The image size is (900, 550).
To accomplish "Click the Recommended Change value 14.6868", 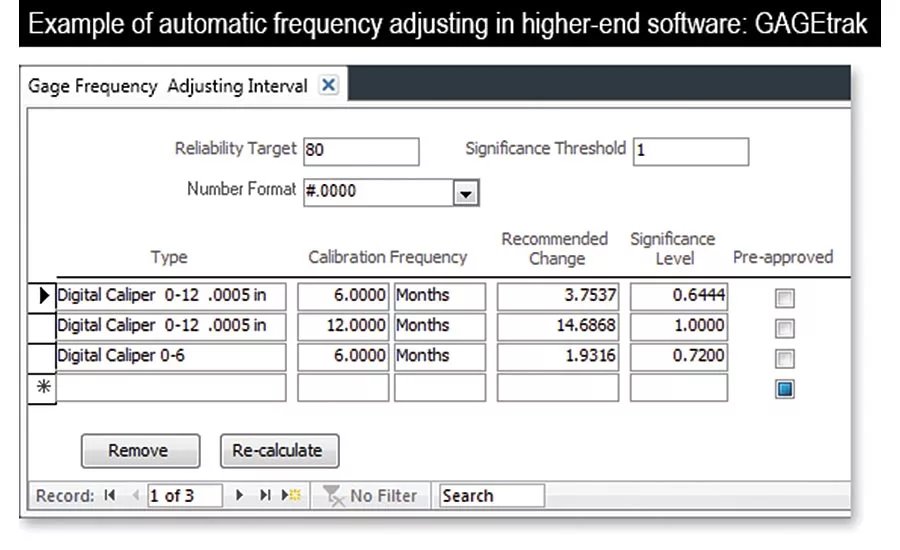I will click(x=558, y=327).
